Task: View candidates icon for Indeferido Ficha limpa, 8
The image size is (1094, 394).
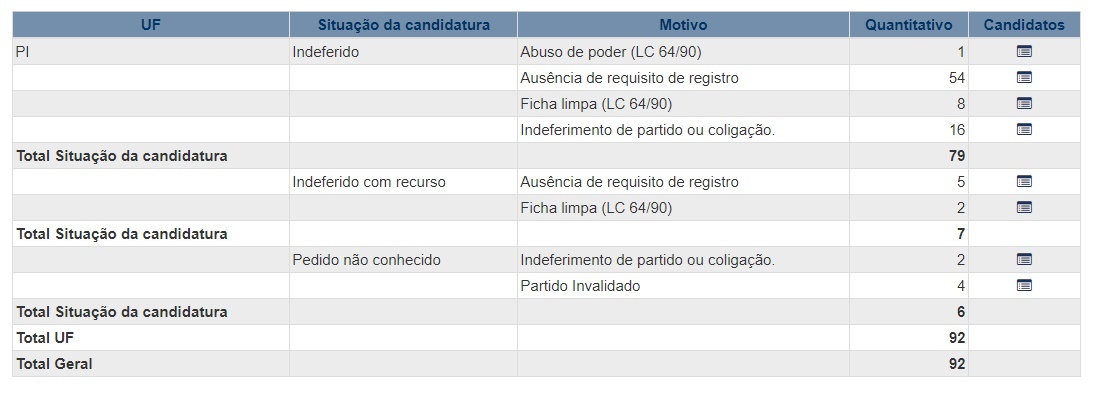Action: click(x=1024, y=103)
